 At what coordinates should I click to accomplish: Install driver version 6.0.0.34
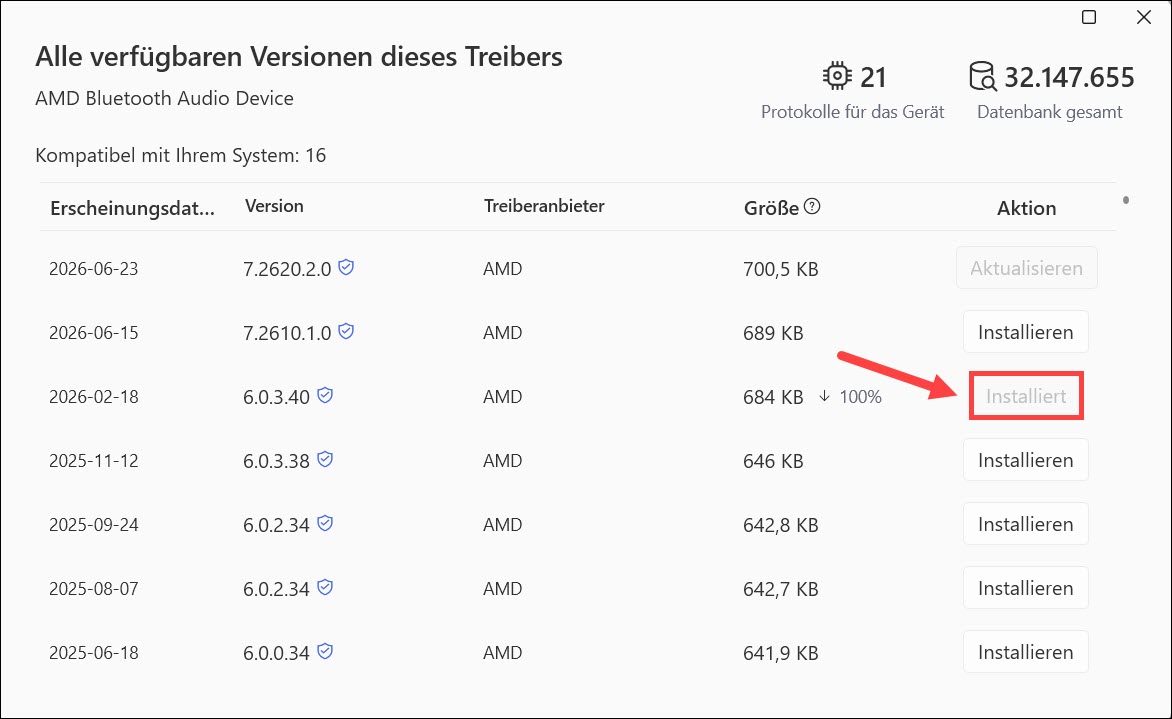(1026, 652)
